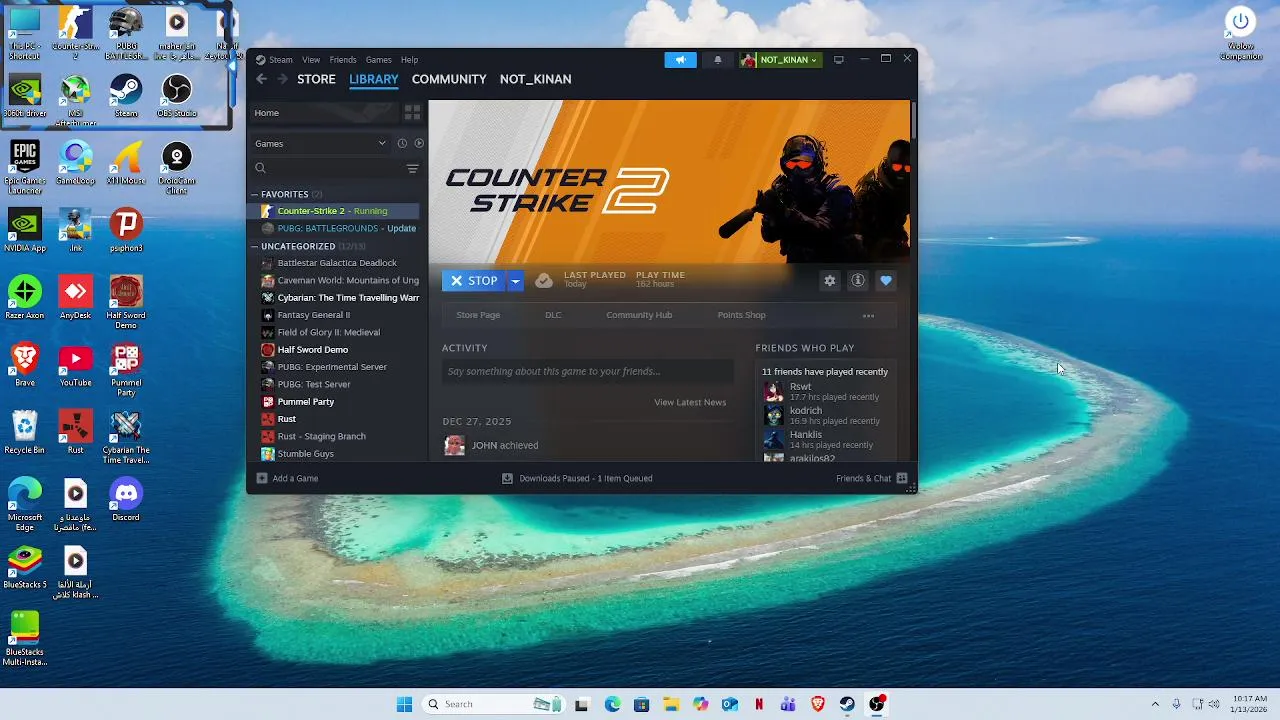Toggle recent activity clock filter
Image resolution: width=1280 pixels, height=720 pixels.
[x=402, y=143]
